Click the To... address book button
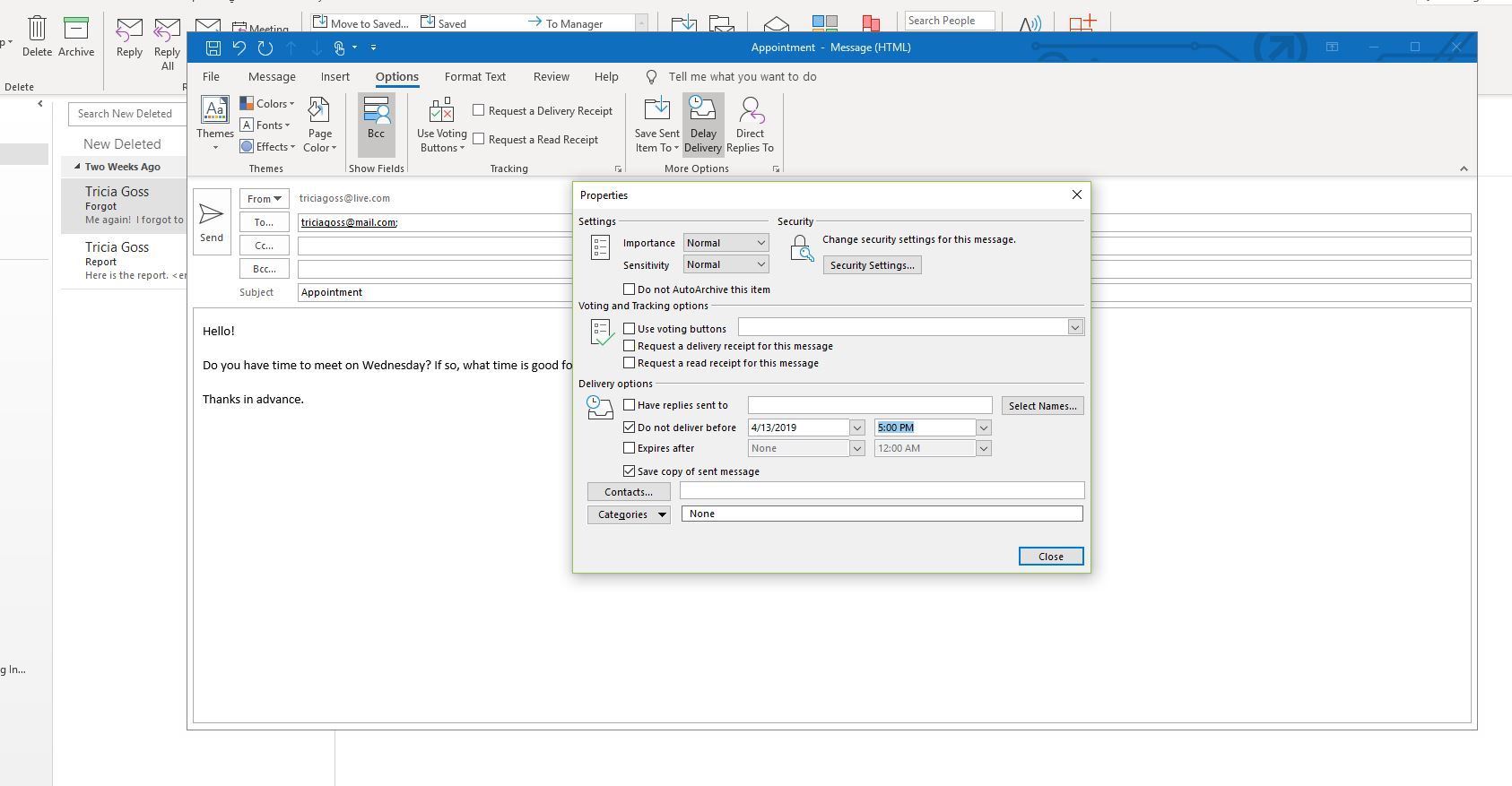The image size is (1512, 786). click(265, 222)
